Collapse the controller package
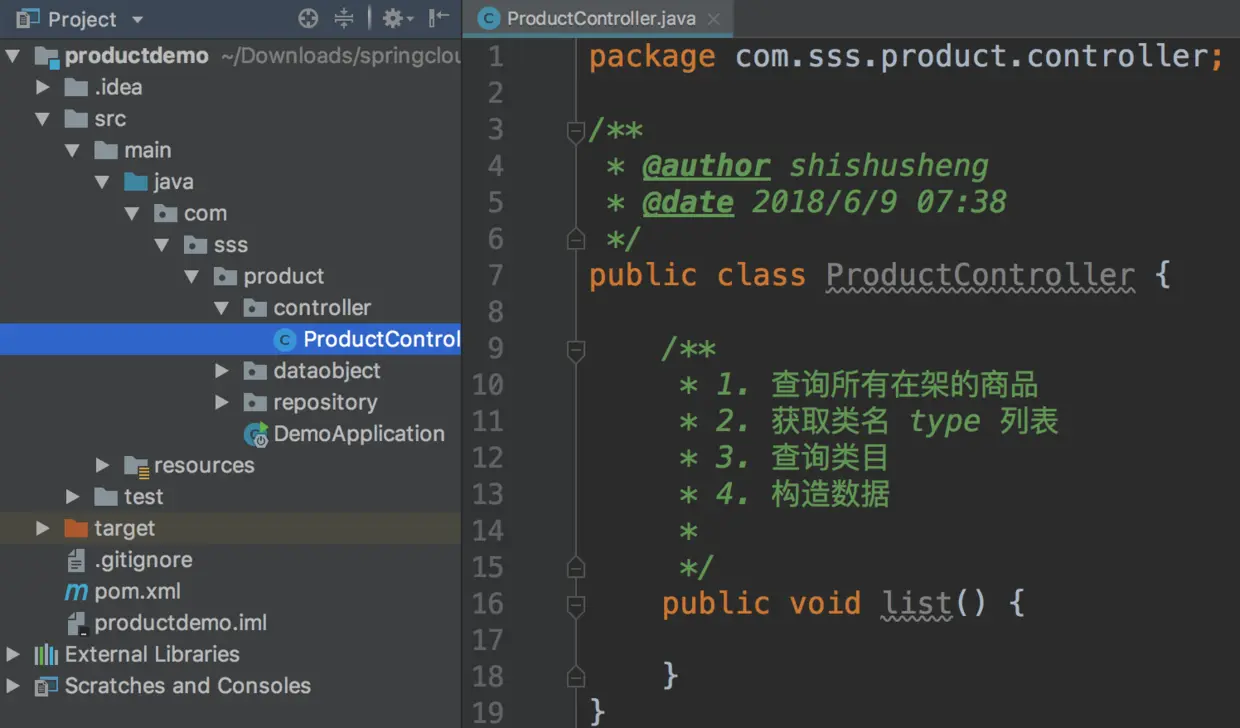 223,308
